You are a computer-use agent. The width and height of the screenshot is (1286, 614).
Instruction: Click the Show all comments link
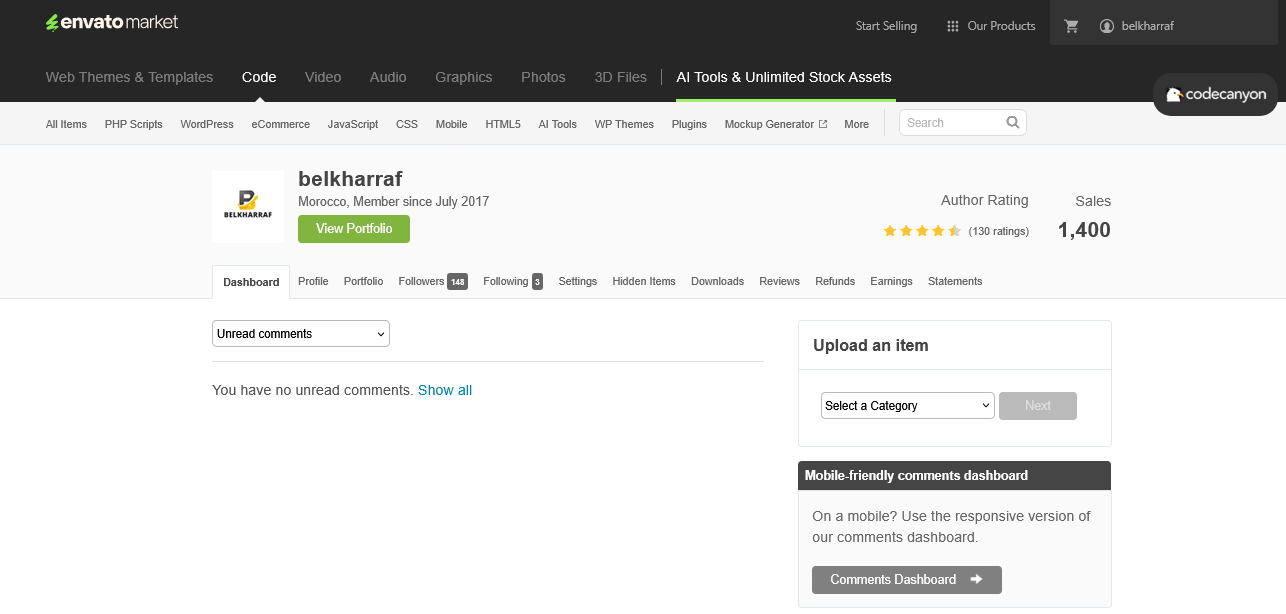click(444, 390)
